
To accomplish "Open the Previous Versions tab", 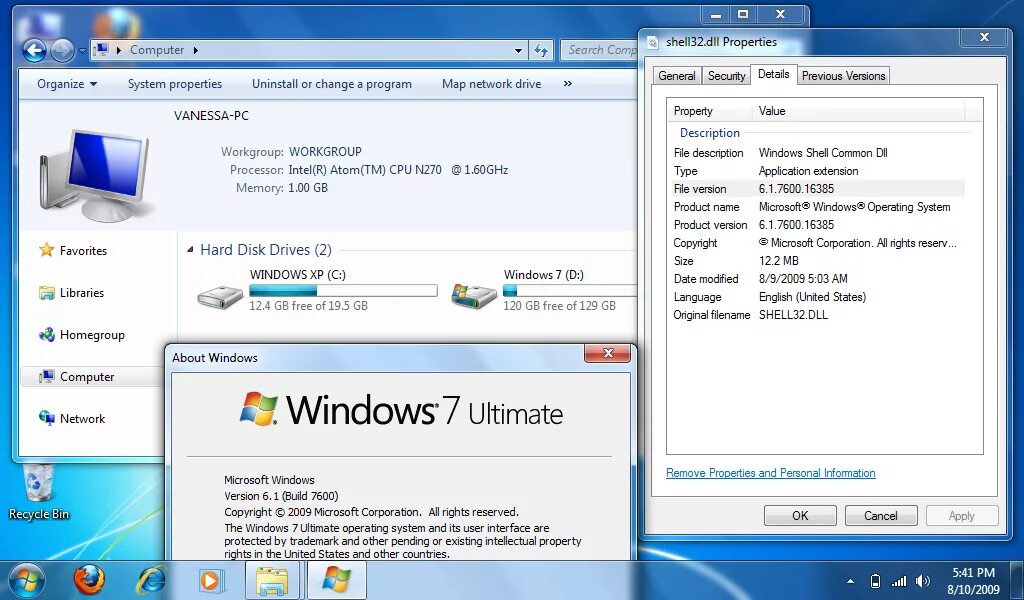I will [x=843, y=76].
